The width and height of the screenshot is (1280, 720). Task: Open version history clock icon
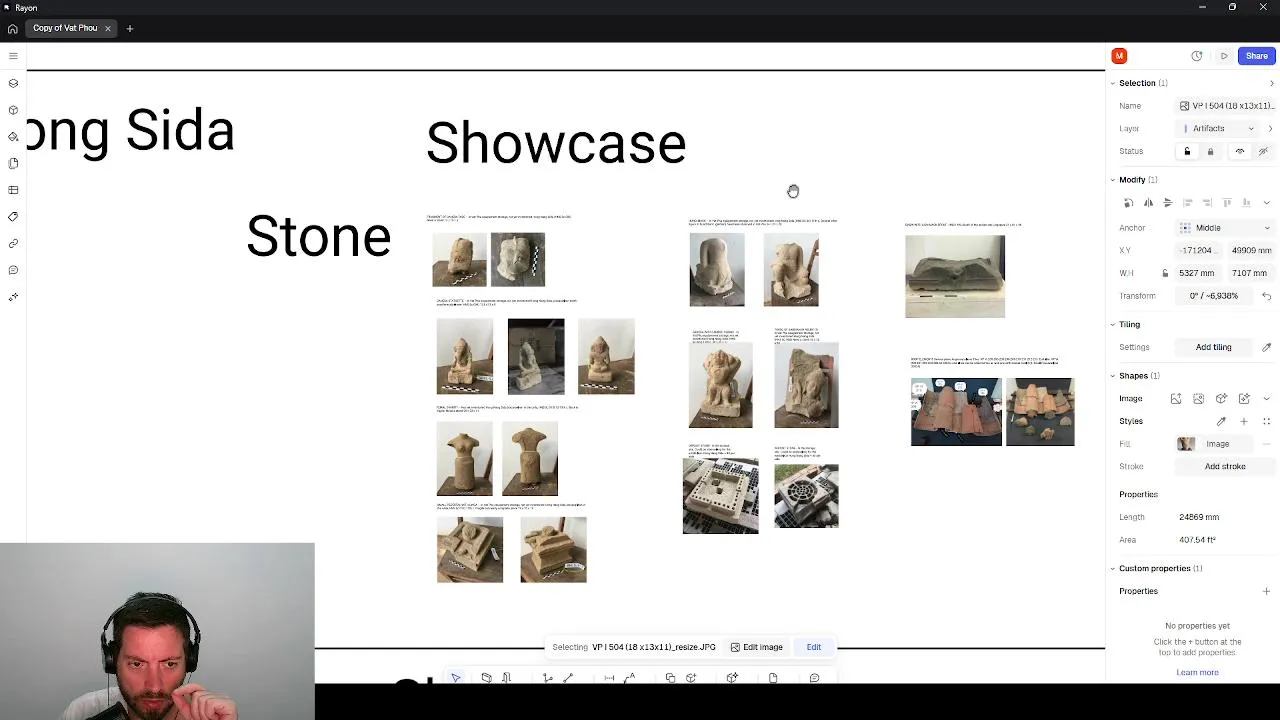(x=1197, y=56)
